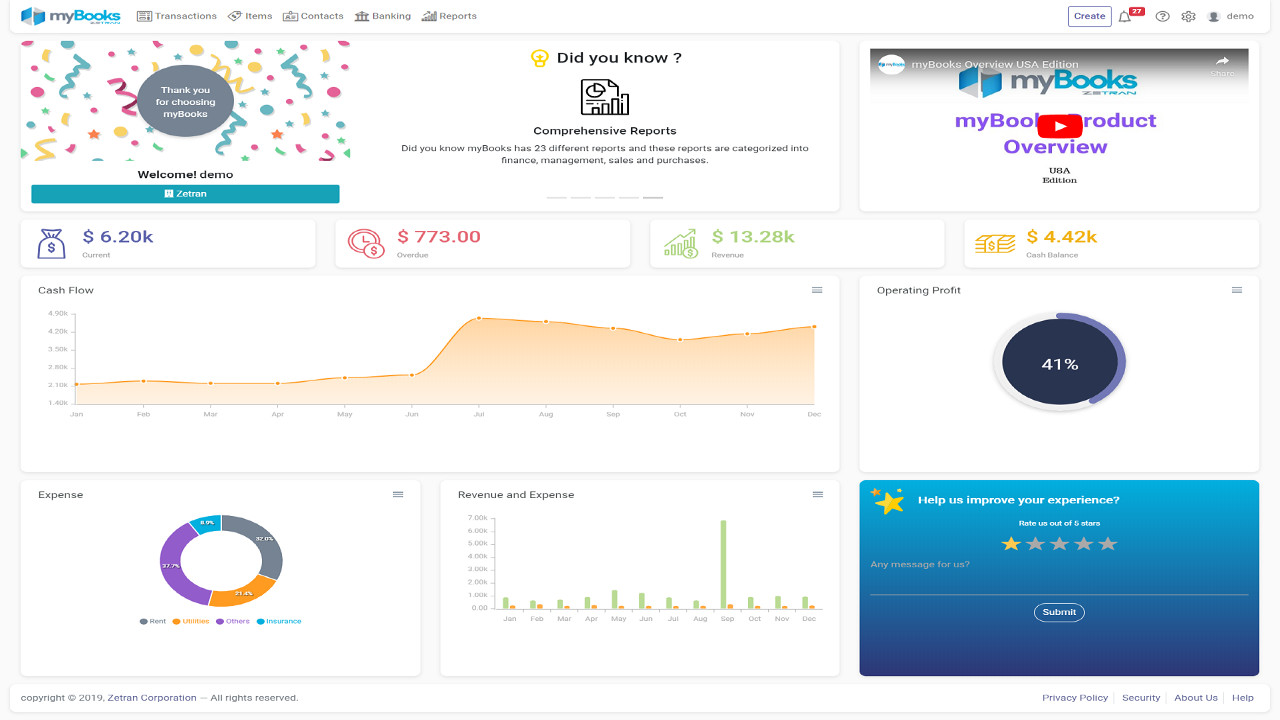Open notifications via the bell icon
Viewport: 1280px width, 720px height.
tap(1125, 16)
